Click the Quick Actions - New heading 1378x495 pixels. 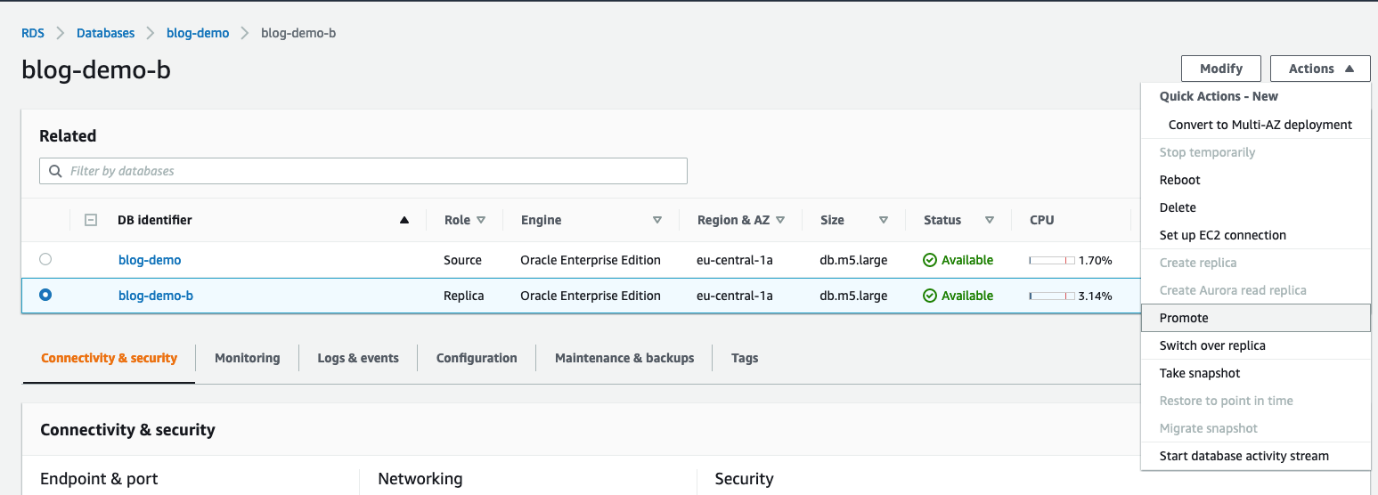(x=1218, y=97)
